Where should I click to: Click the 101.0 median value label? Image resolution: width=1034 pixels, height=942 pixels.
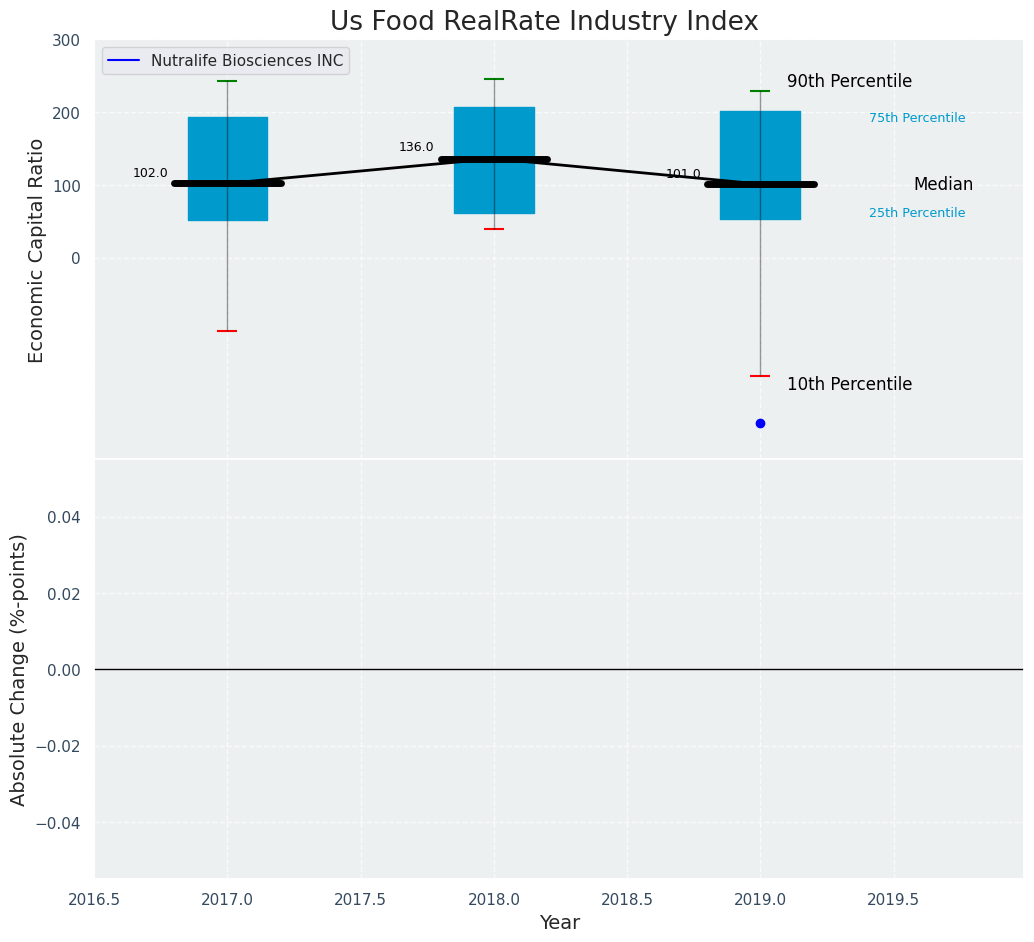pos(683,174)
